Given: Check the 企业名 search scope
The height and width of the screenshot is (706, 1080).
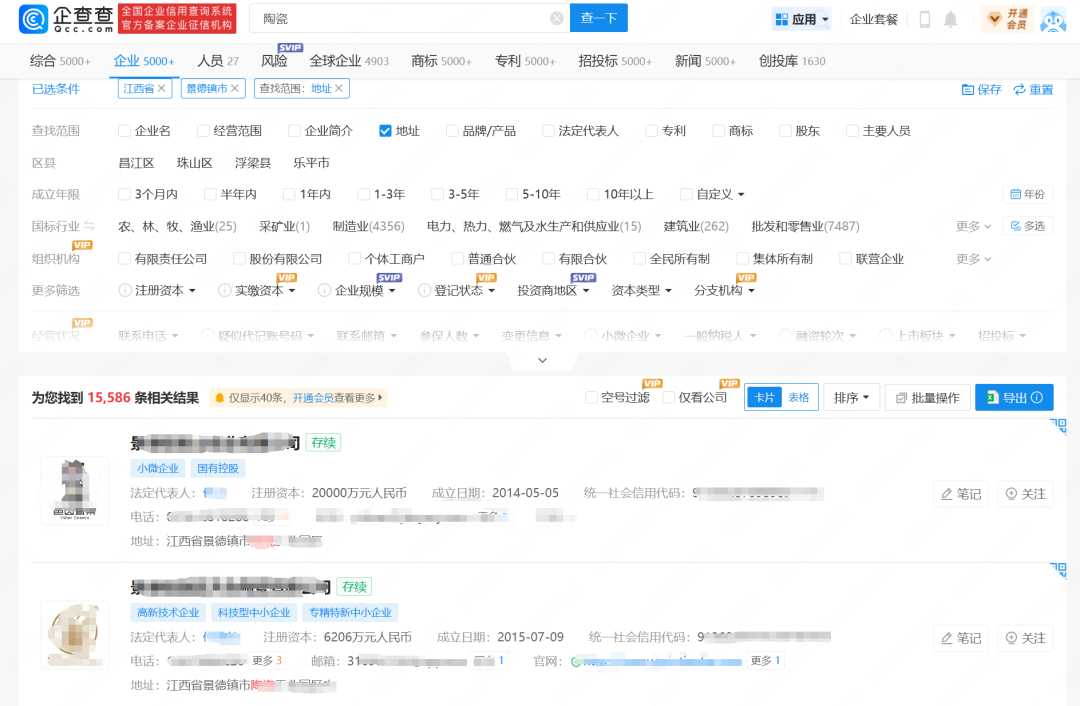Looking at the screenshot, I should click(x=124, y=131).
